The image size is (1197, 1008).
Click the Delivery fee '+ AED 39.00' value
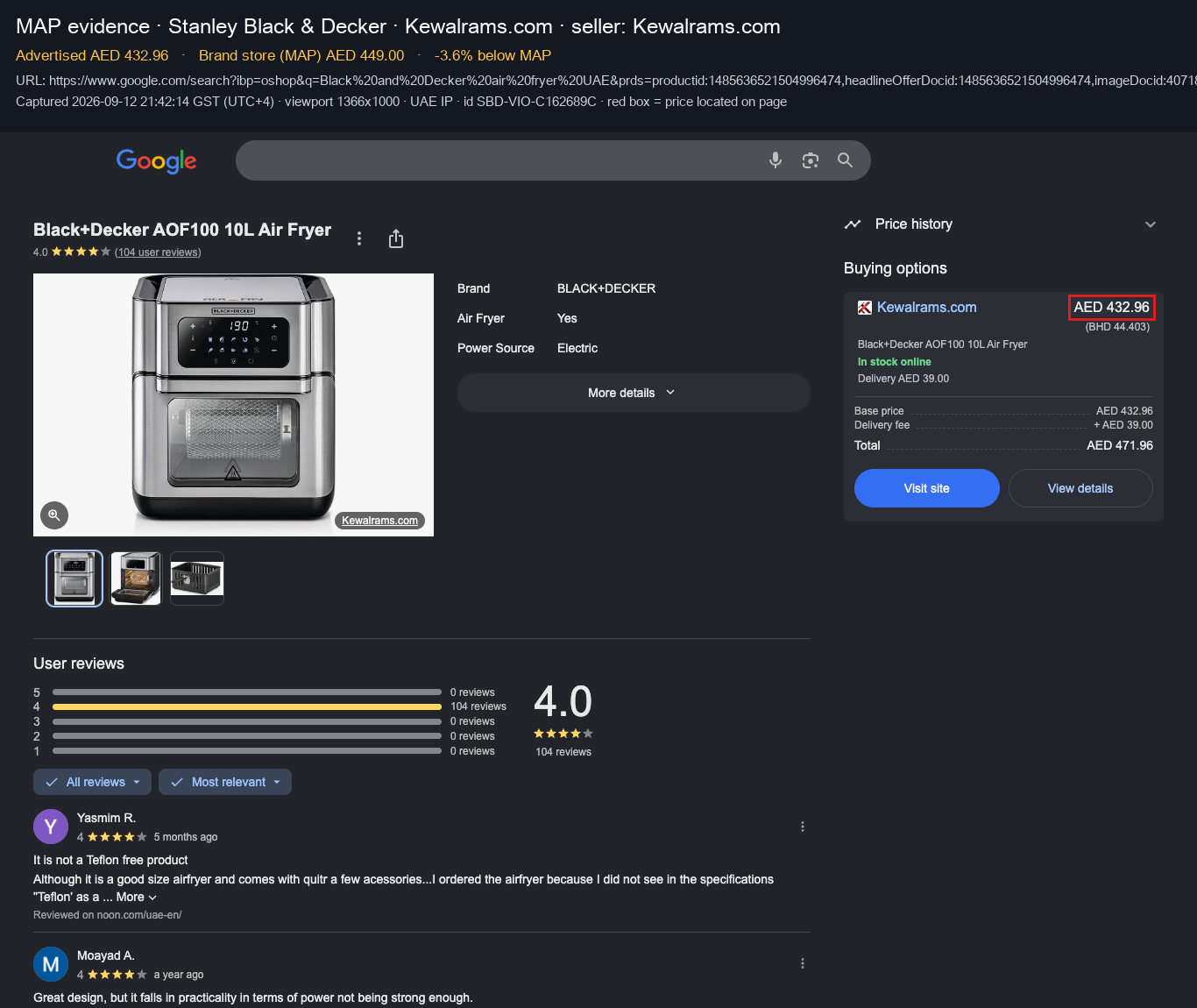[x=1123, y=425]
